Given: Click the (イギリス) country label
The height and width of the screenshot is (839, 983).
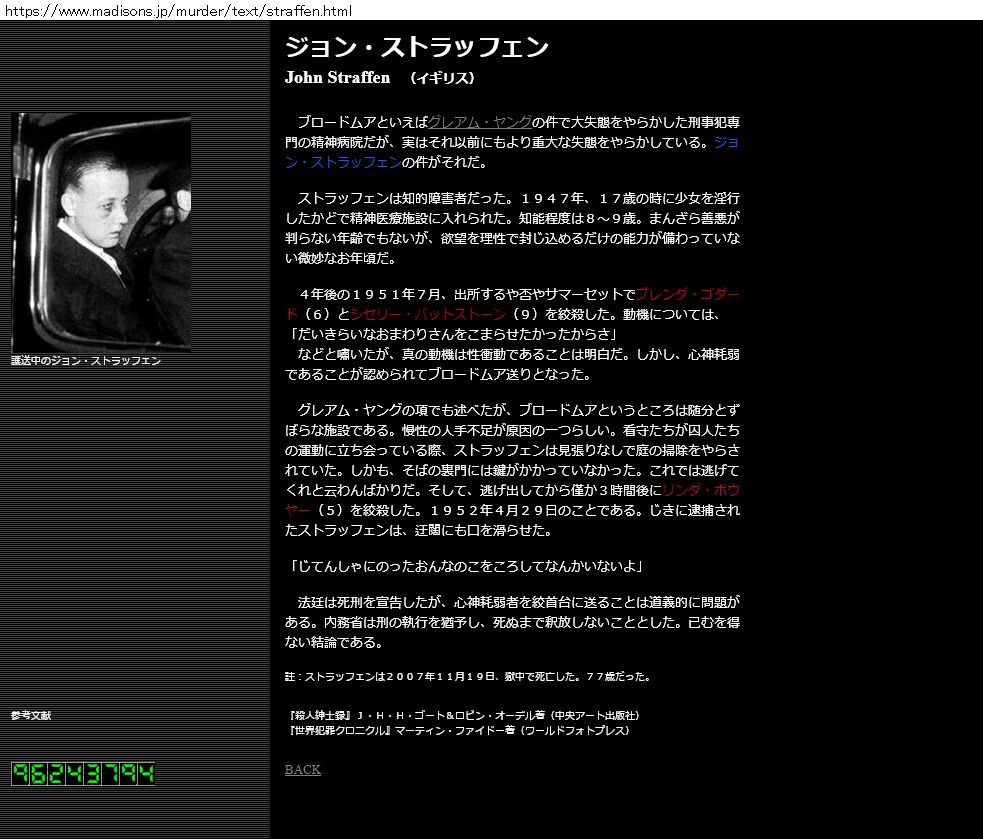Looking at the screenshot, I should [x=443, y=78].
